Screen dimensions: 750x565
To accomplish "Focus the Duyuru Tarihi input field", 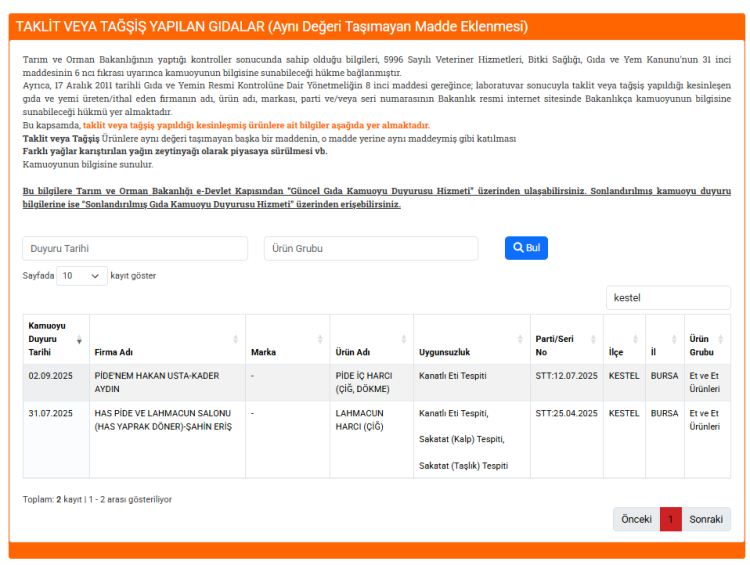I will pyautogui.click(x=135, y=248).
